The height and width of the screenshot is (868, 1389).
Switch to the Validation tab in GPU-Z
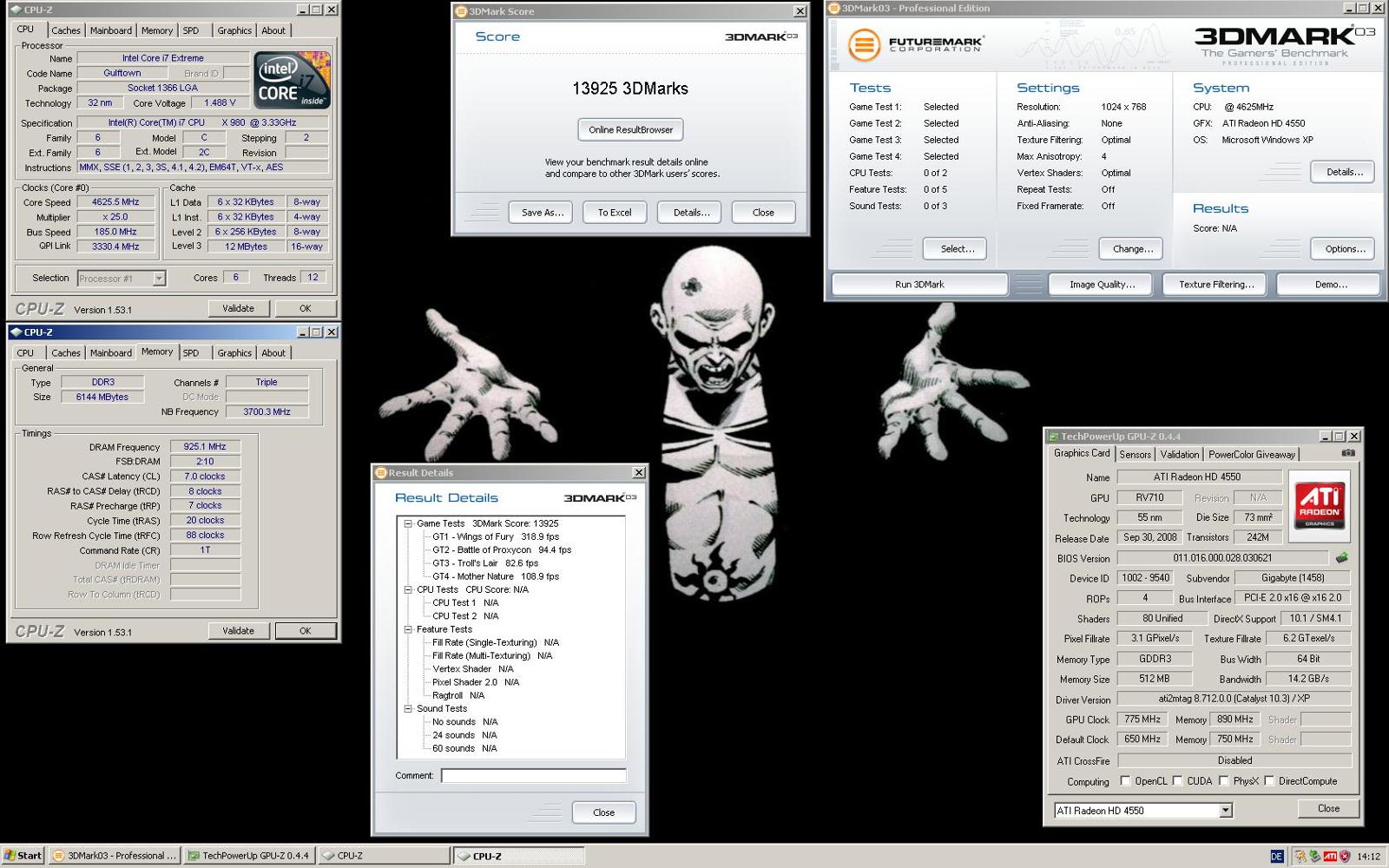pyautogui.click(x=1180, y=455)
